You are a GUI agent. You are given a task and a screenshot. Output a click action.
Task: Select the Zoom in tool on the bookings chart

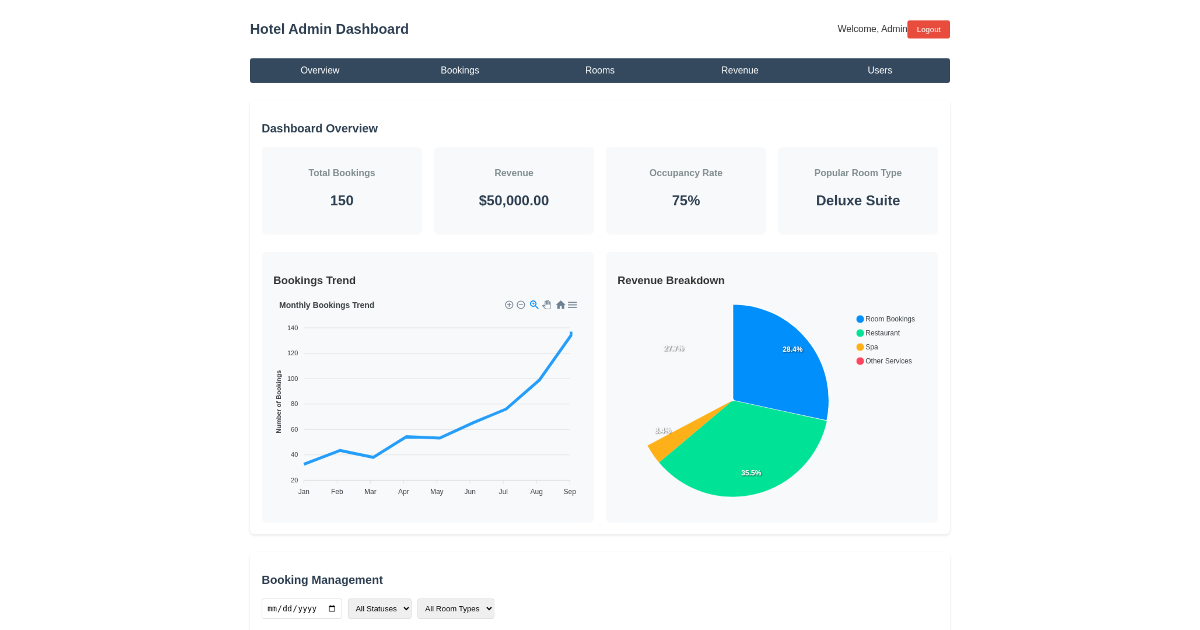tap(509, 305)
